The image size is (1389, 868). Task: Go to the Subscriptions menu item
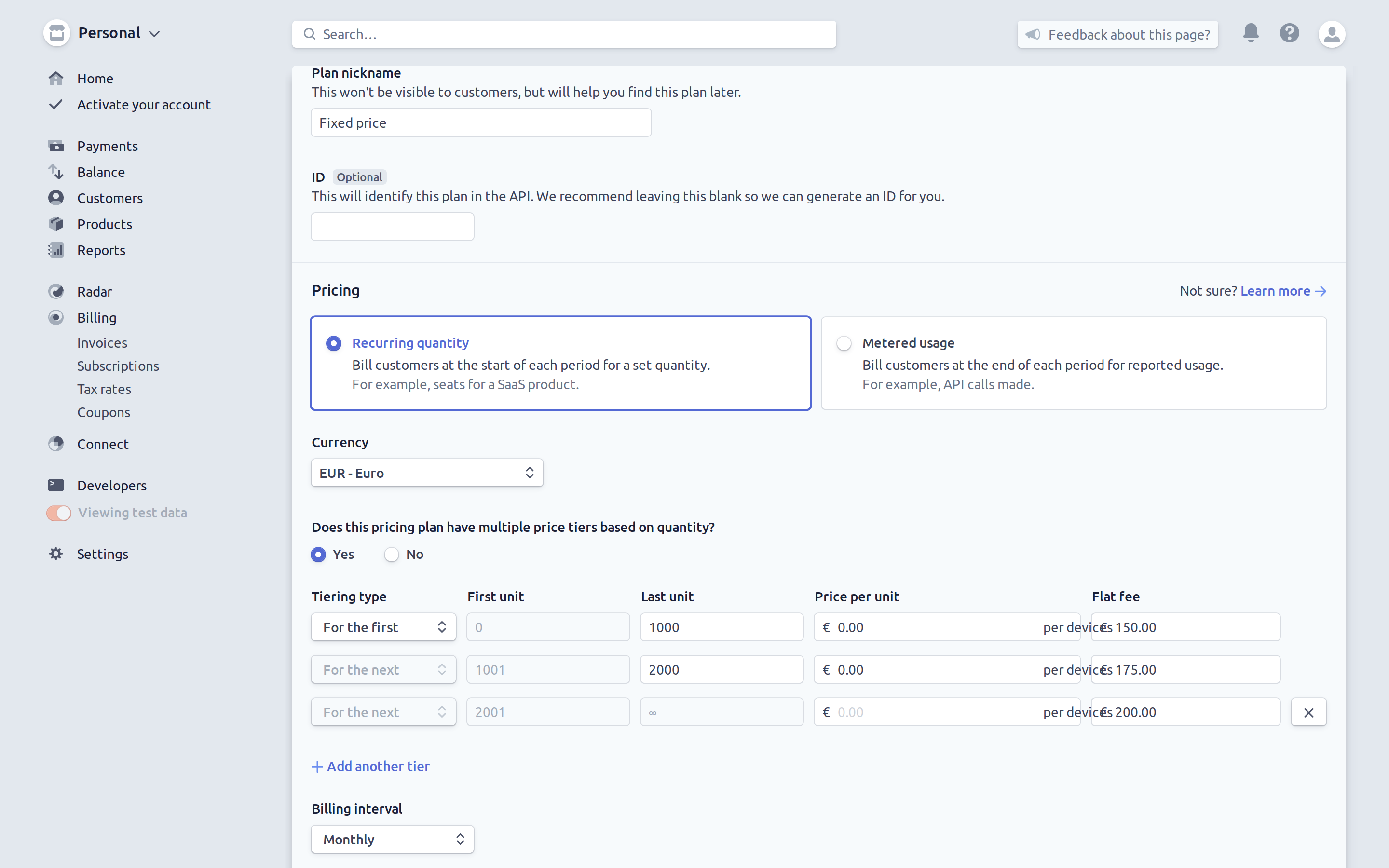pyautogui.click(x=118, y=366)
